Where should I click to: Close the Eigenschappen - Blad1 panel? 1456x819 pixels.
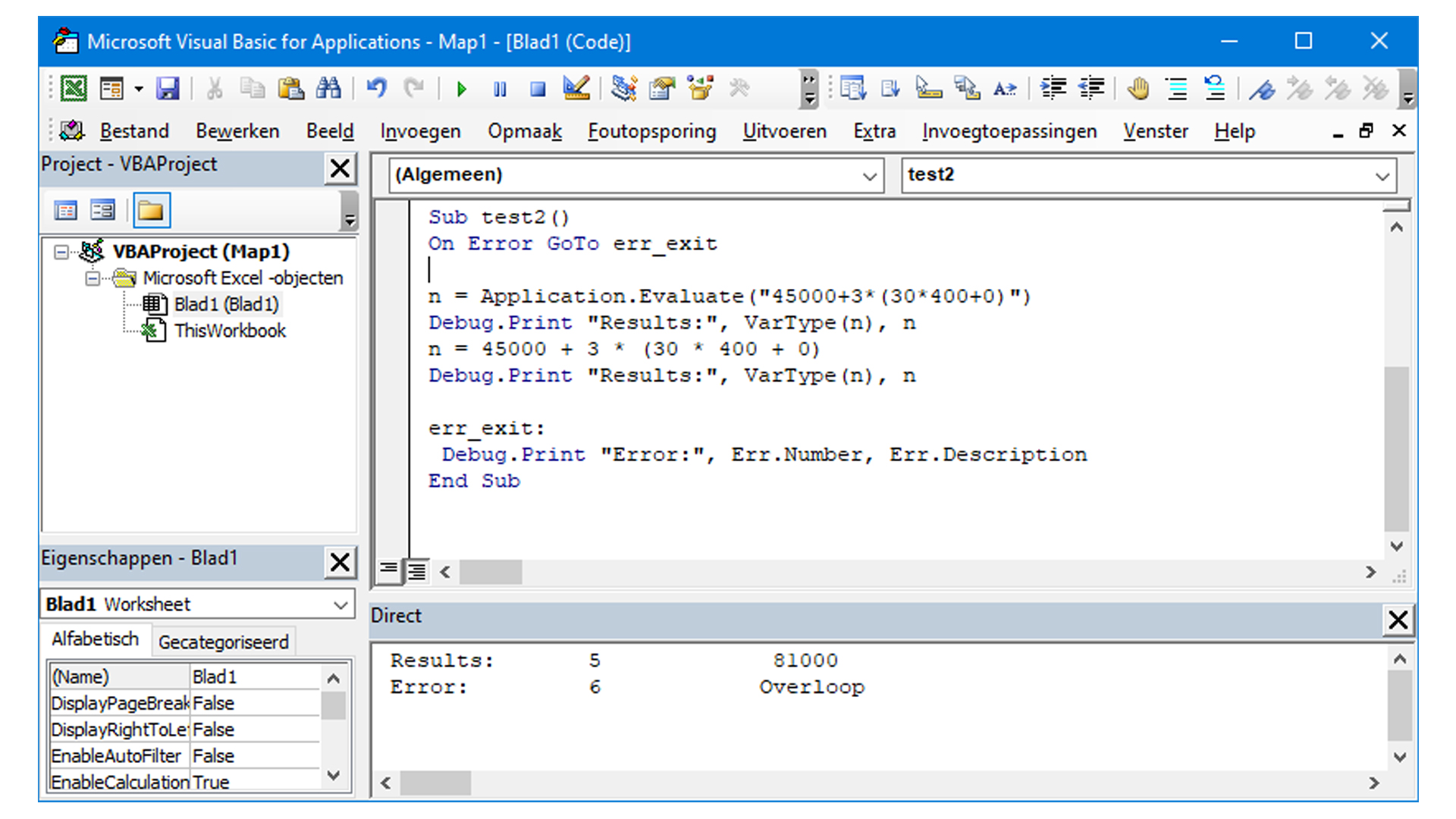(340, 562)
